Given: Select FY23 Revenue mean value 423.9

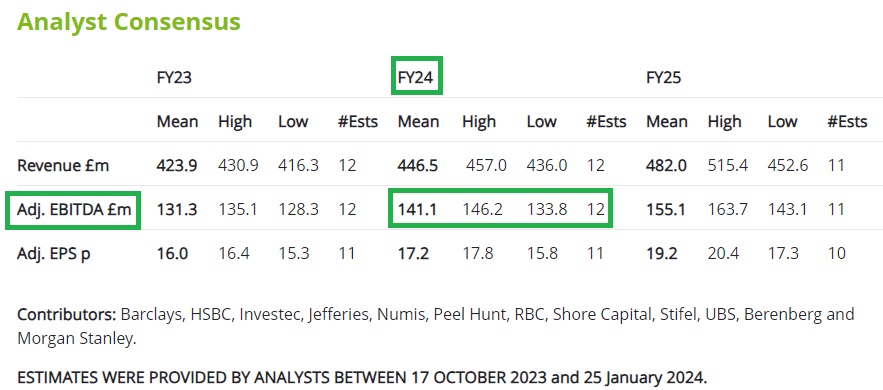Looking at the screenshot, I should tap(177, 165).
